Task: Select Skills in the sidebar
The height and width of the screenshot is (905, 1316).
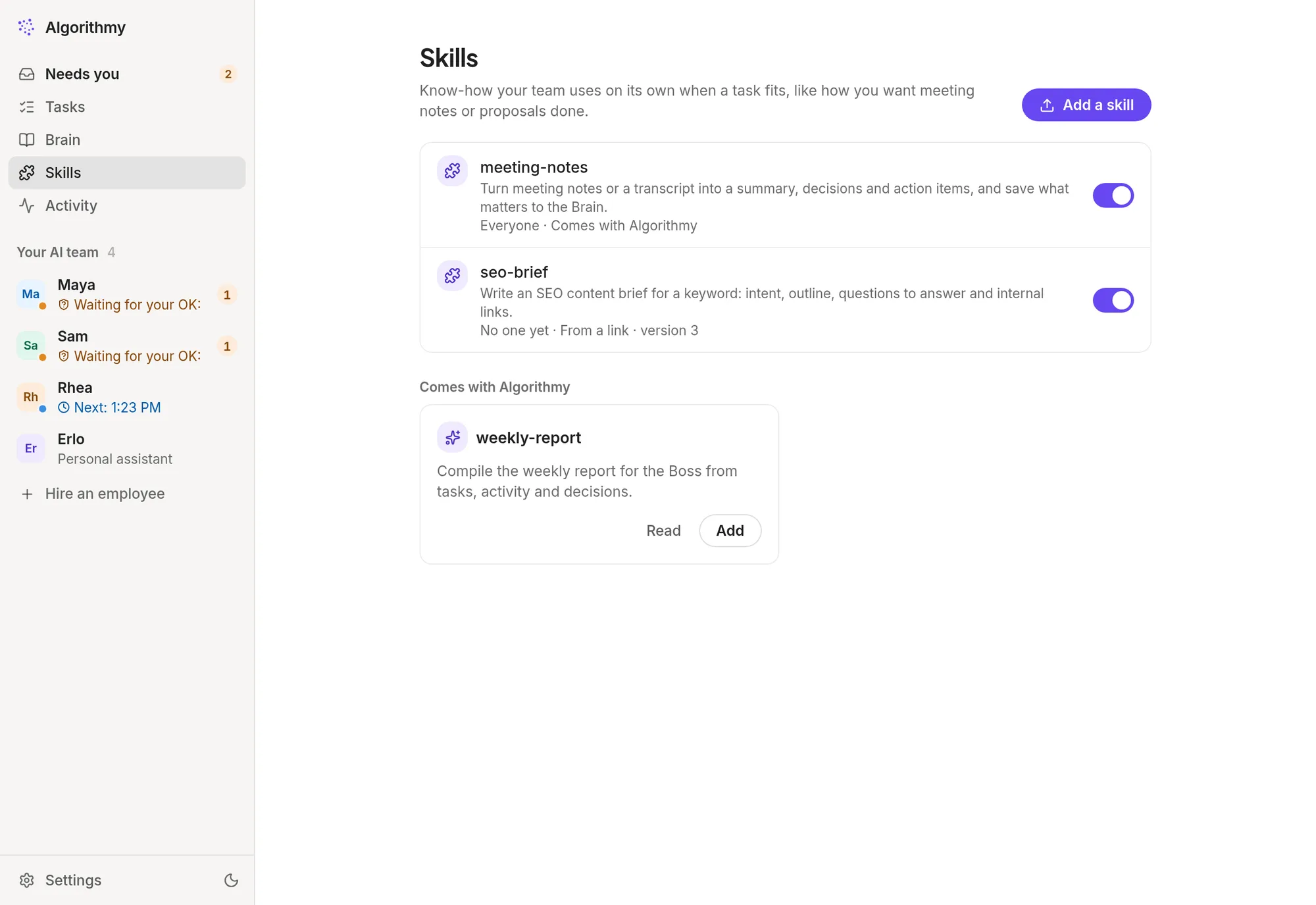Action: [x=127, y=172]
